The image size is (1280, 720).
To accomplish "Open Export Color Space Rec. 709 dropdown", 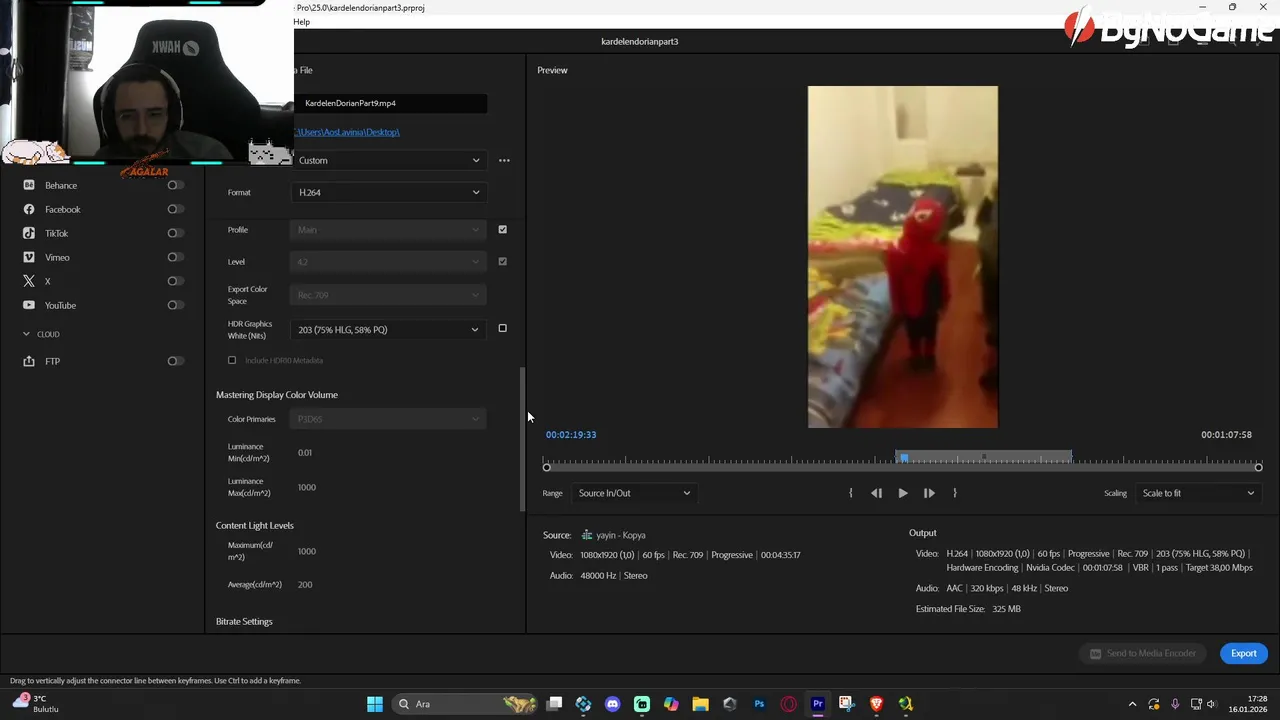I will tap(389, 295).
